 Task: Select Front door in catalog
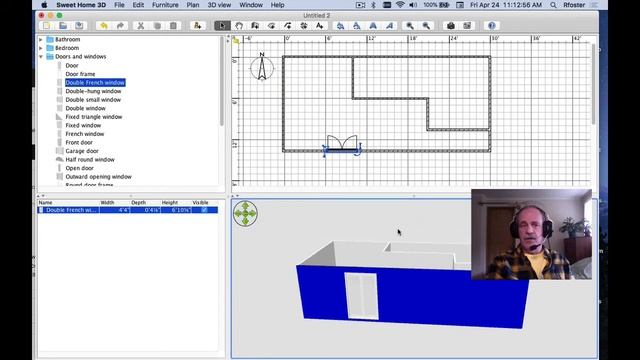79,142
